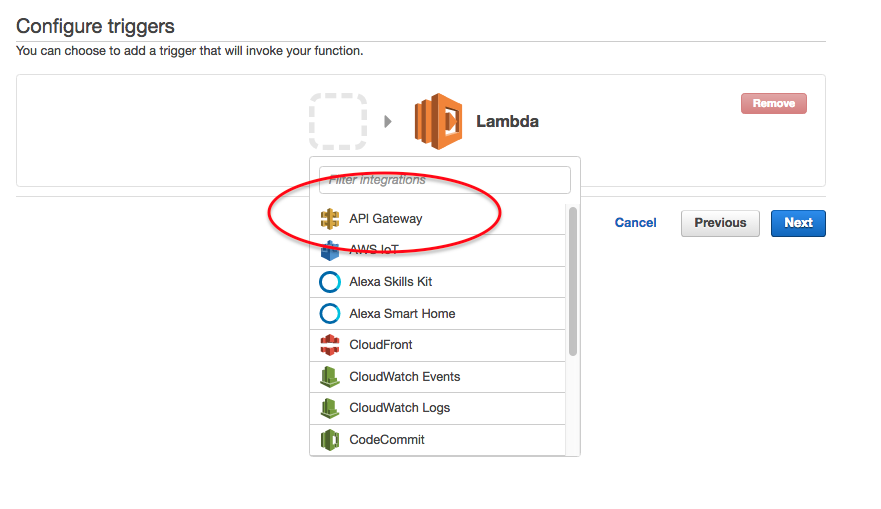The height and width of the screenshot is (509, 881).
Task: Choose Alexa Skills Kit integration
Action: click(438, 282)
